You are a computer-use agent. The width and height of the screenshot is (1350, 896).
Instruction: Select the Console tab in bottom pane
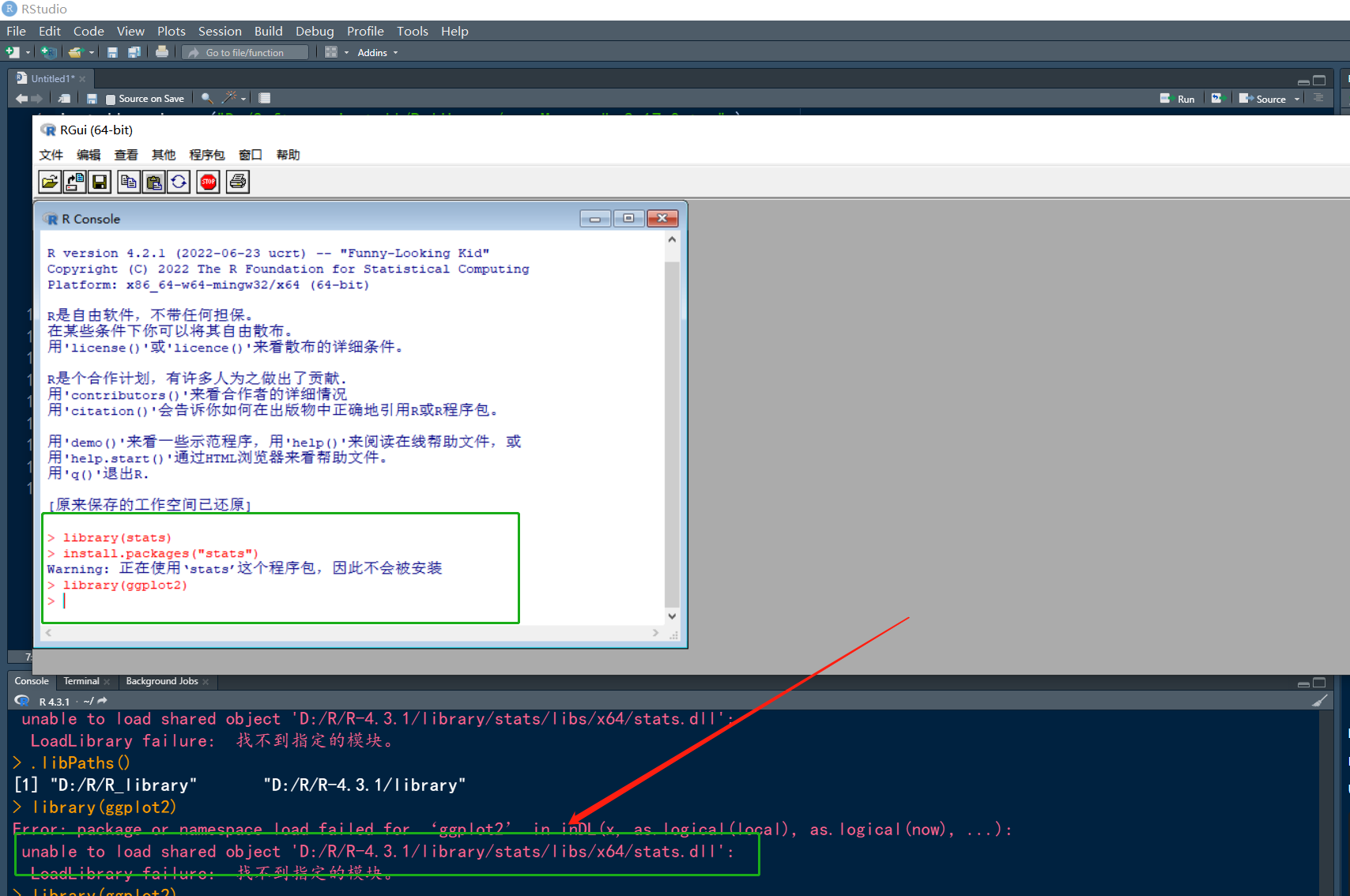pos(32,681)
